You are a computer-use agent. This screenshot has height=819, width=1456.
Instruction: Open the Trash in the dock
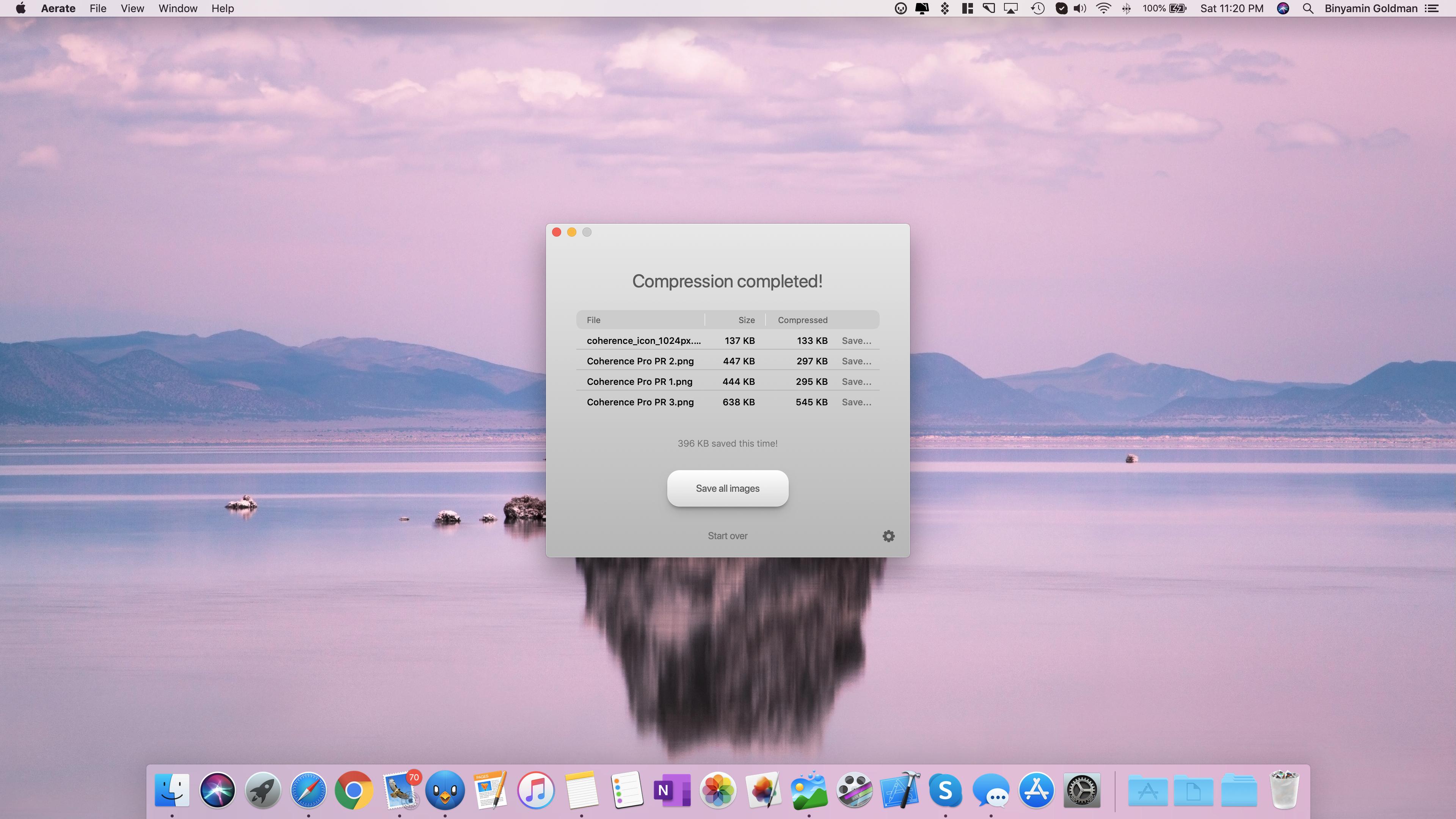tap(1284, 790)
